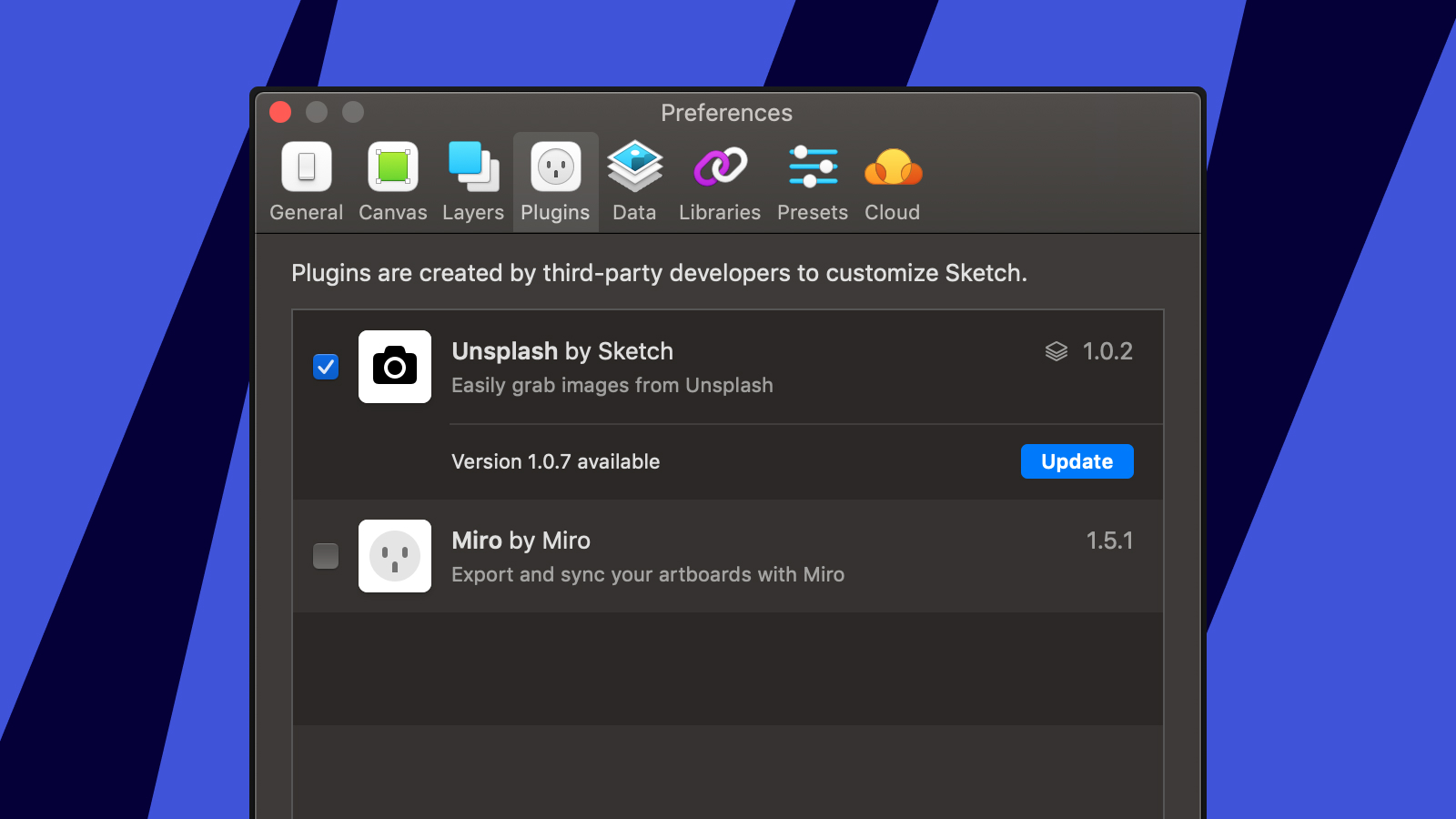
Task: Click the Unsplash camera plugin icon
Action: pyautogui.click(x=395, y=367)
